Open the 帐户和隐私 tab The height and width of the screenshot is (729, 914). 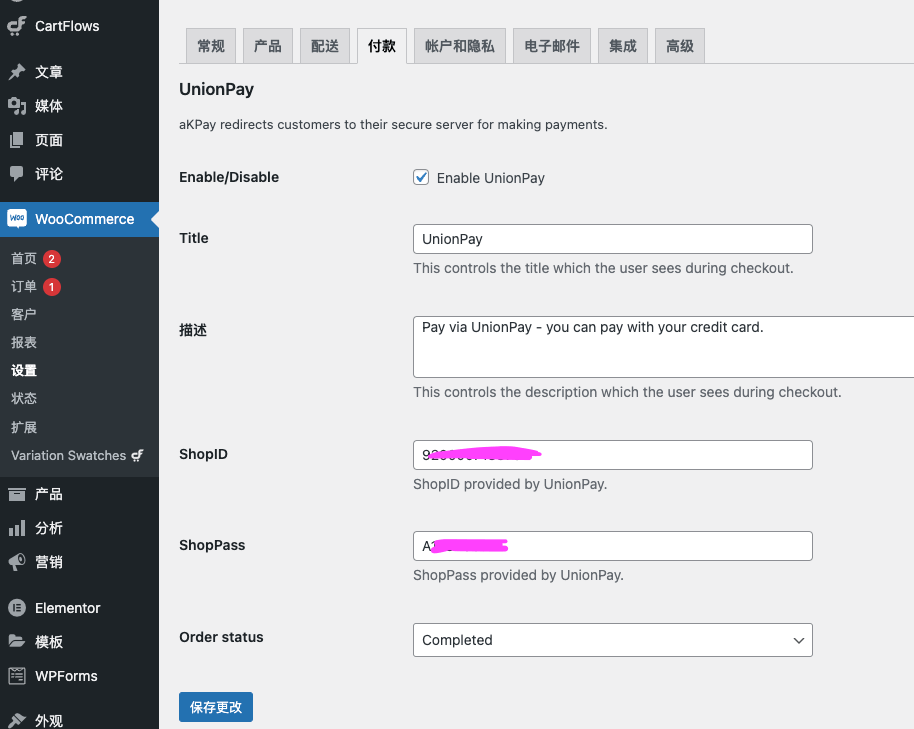tap(460, 46)
